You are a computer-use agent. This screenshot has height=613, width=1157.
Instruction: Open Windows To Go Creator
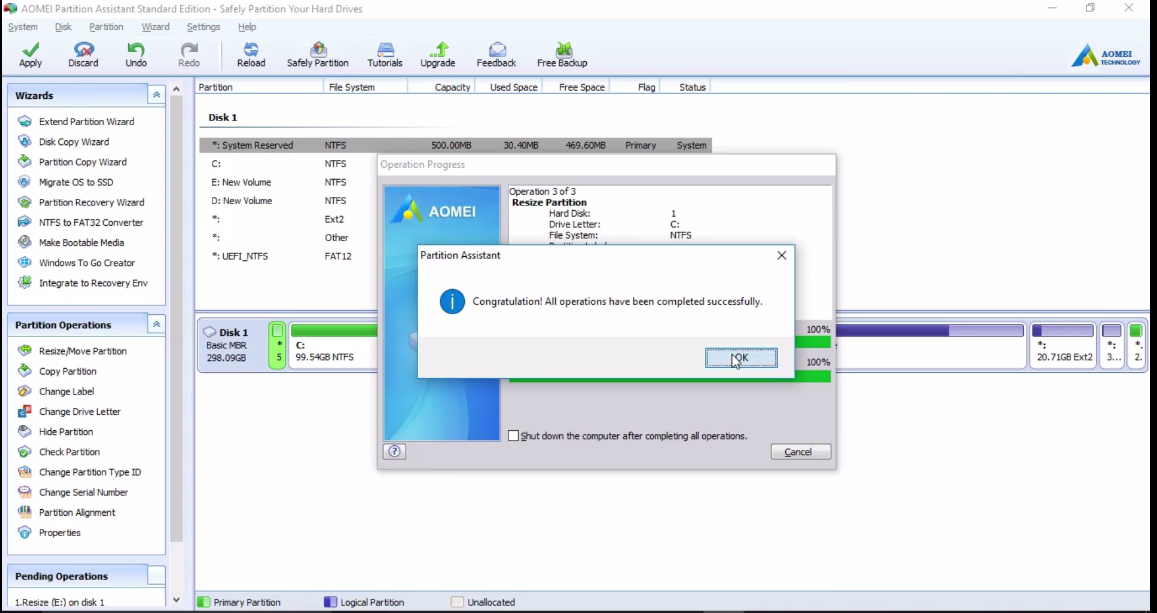[x=87, y=263]
